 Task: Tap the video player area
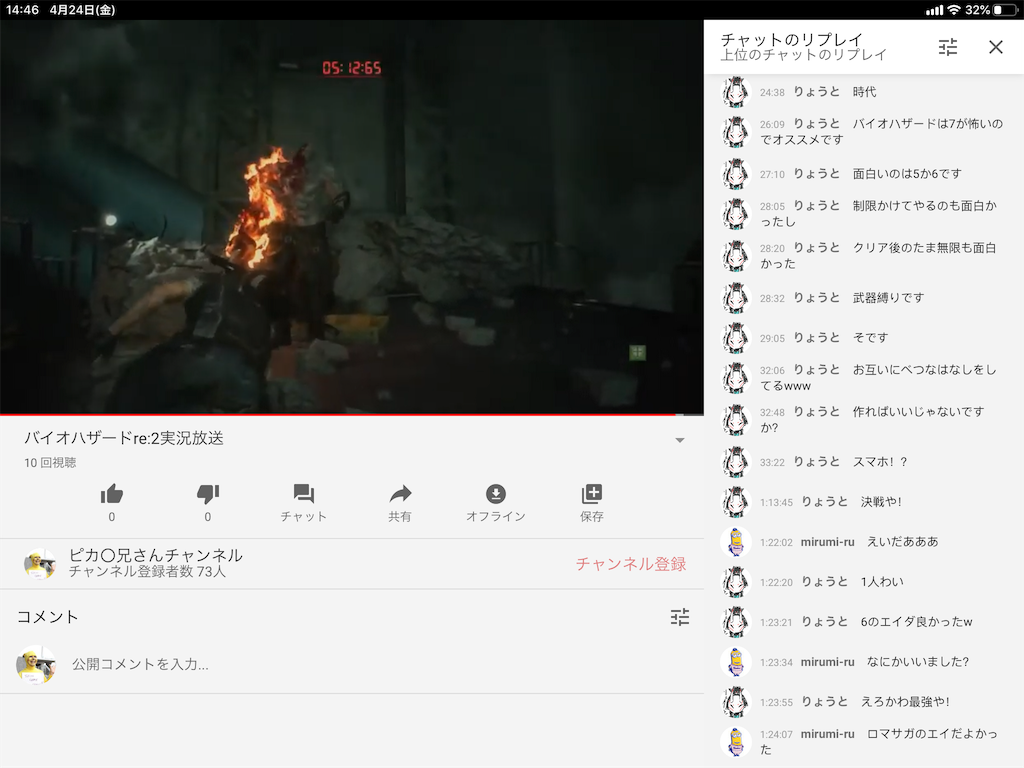pos(351,216)
